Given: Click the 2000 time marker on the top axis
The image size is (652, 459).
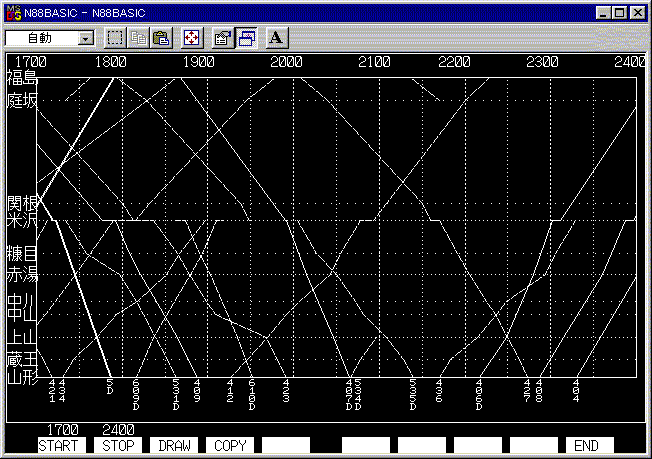Looking at the screenshot, I should [286, 62].
